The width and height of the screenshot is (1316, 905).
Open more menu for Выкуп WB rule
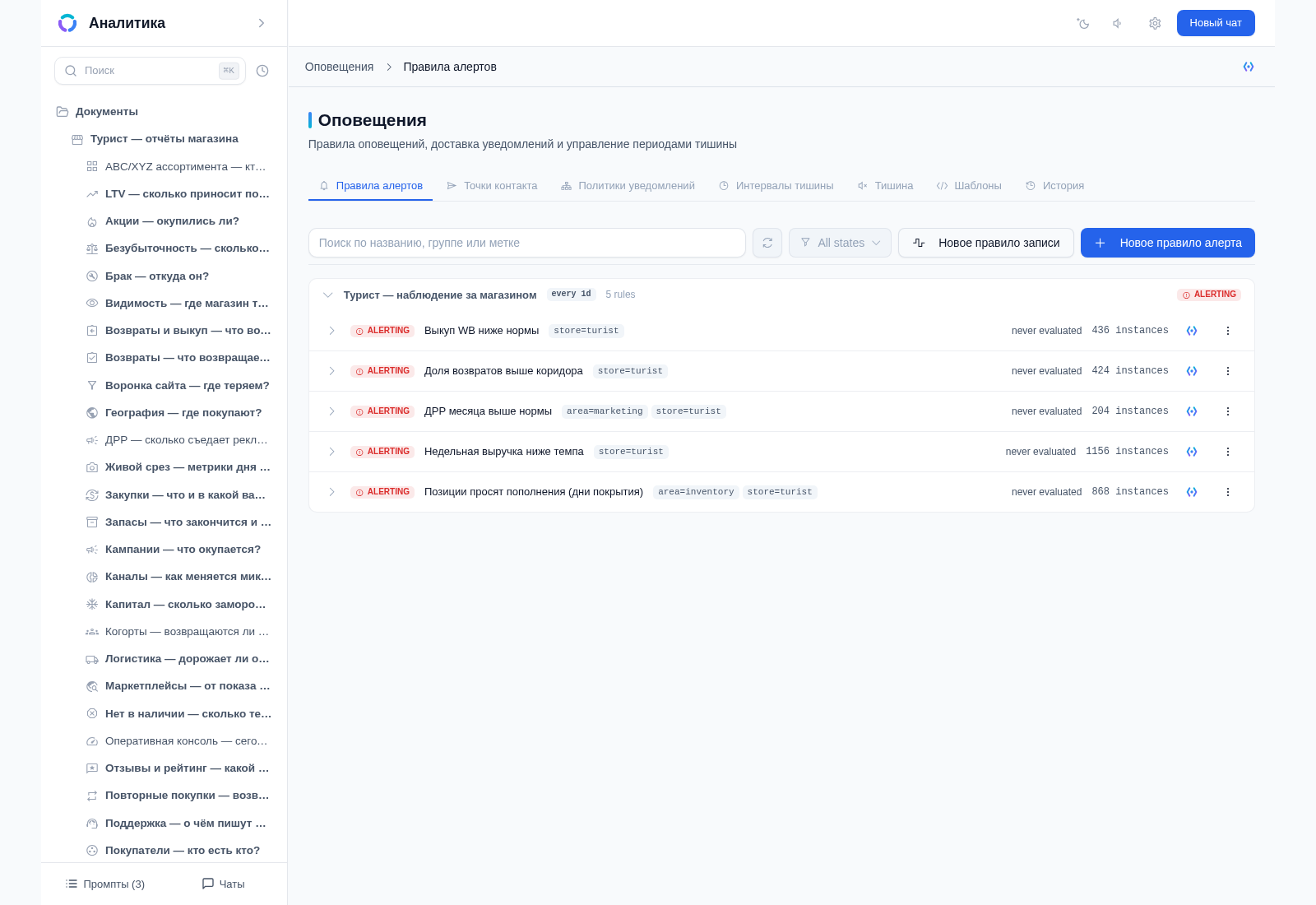(1228, 331)
